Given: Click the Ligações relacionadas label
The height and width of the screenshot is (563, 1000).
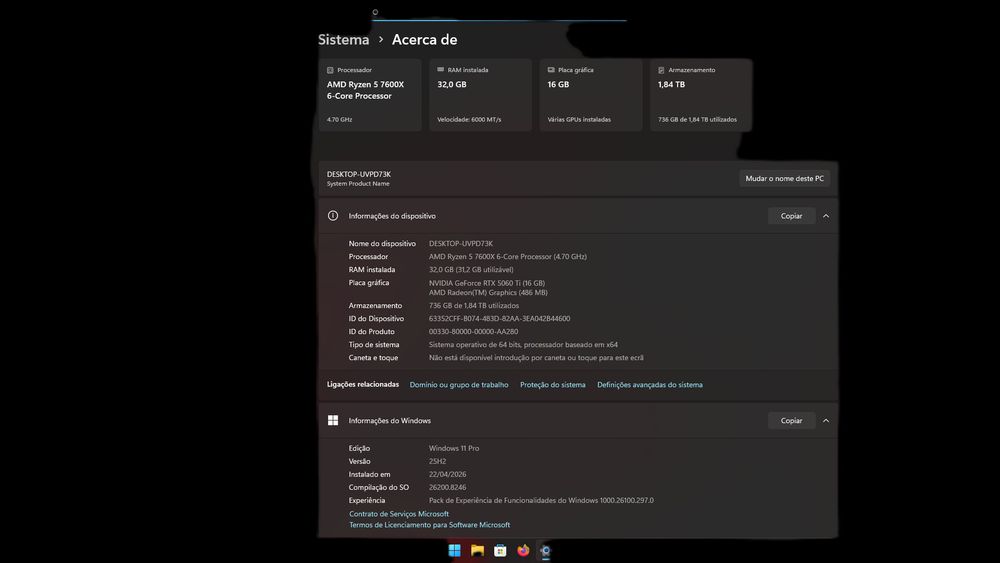Looking at the screenshot, I should 363,384.
